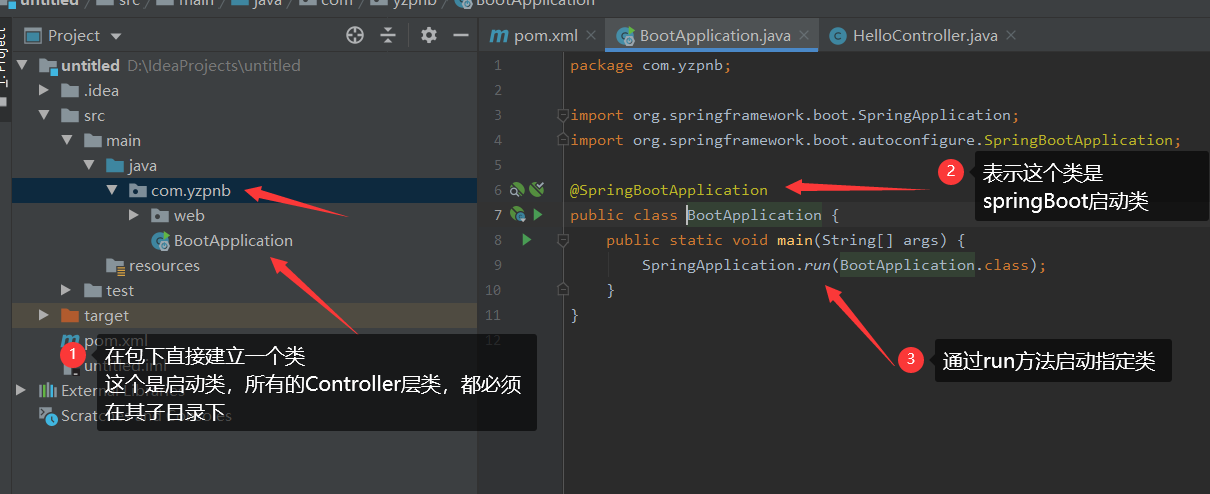Click line number 9 in the gutter
The width and height of the screenshot is (1210, 494).
tap(496, 265)
